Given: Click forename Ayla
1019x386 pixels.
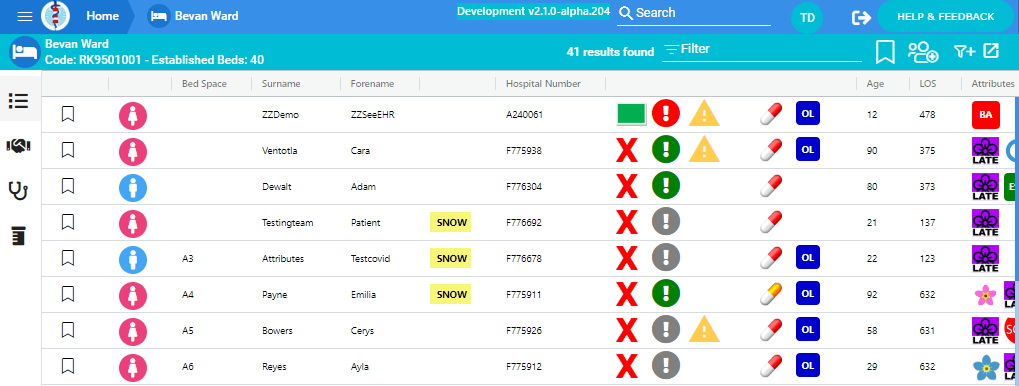Looking at the screenshot, I should pyautogui.click(x=360, y=367).
